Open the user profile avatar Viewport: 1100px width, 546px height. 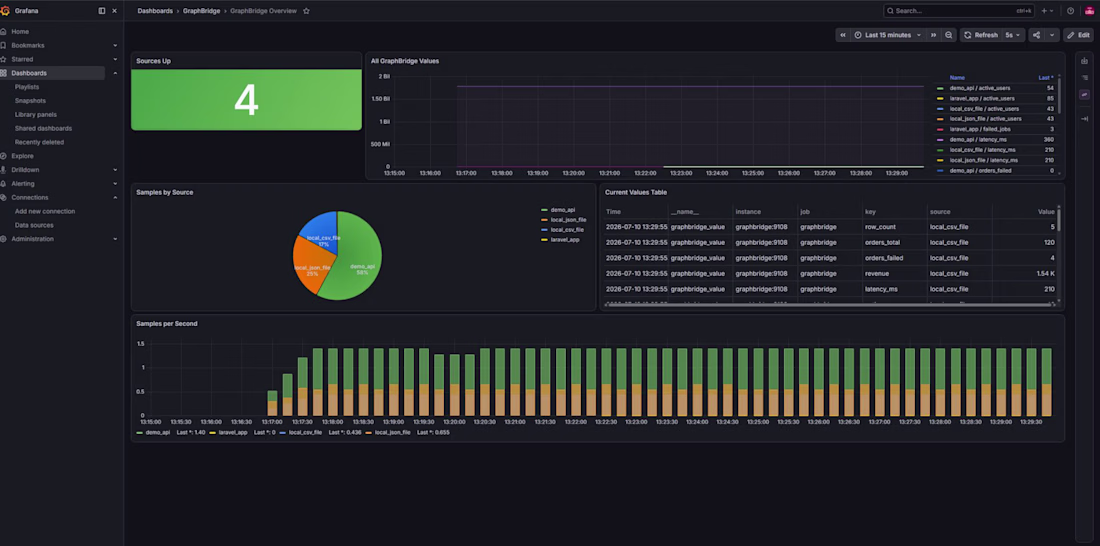pos(1089,11)
